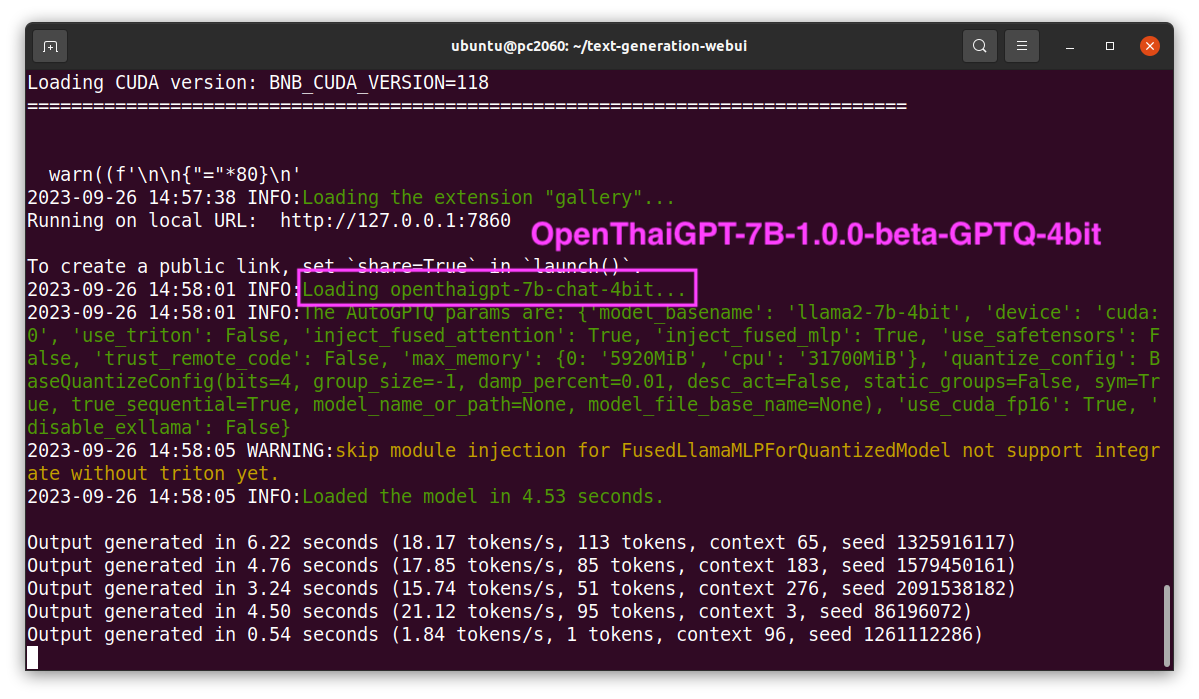Click the warn((f'\n\n{"="*80}\n' line
The height and width of the screenshot is (699, 1199).
[174, 175]
